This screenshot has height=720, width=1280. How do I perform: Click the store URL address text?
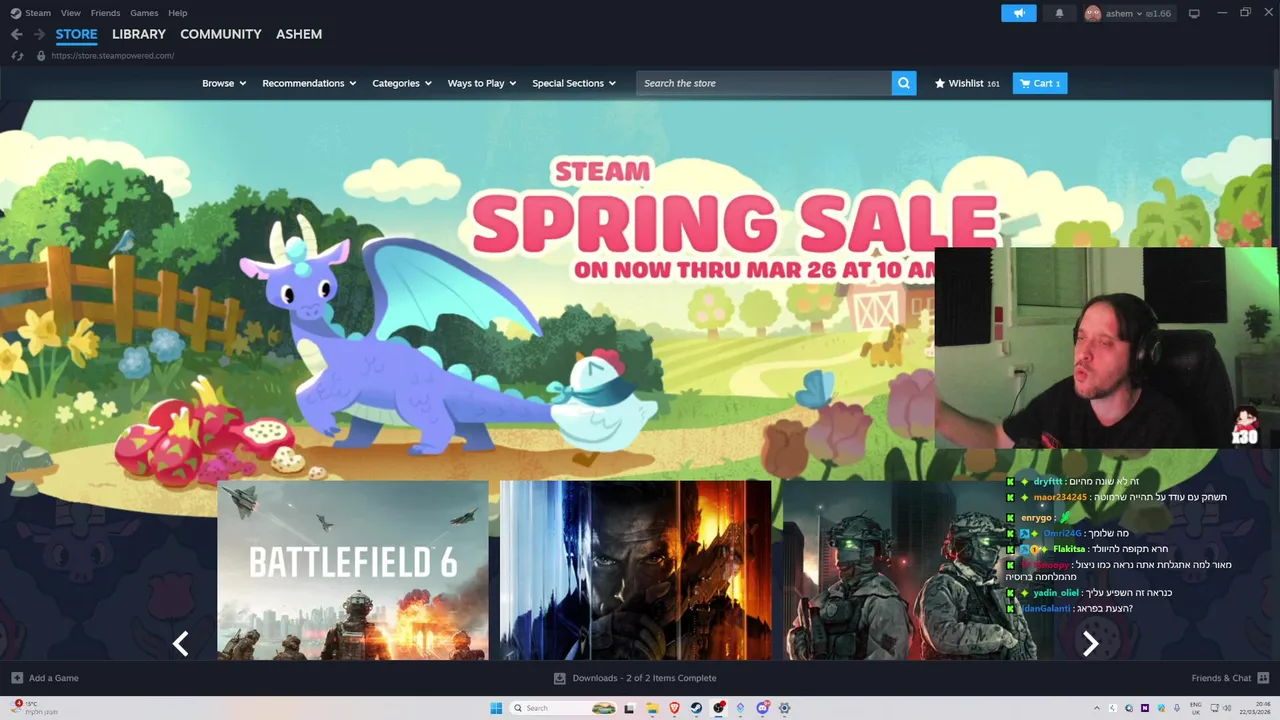113,55
